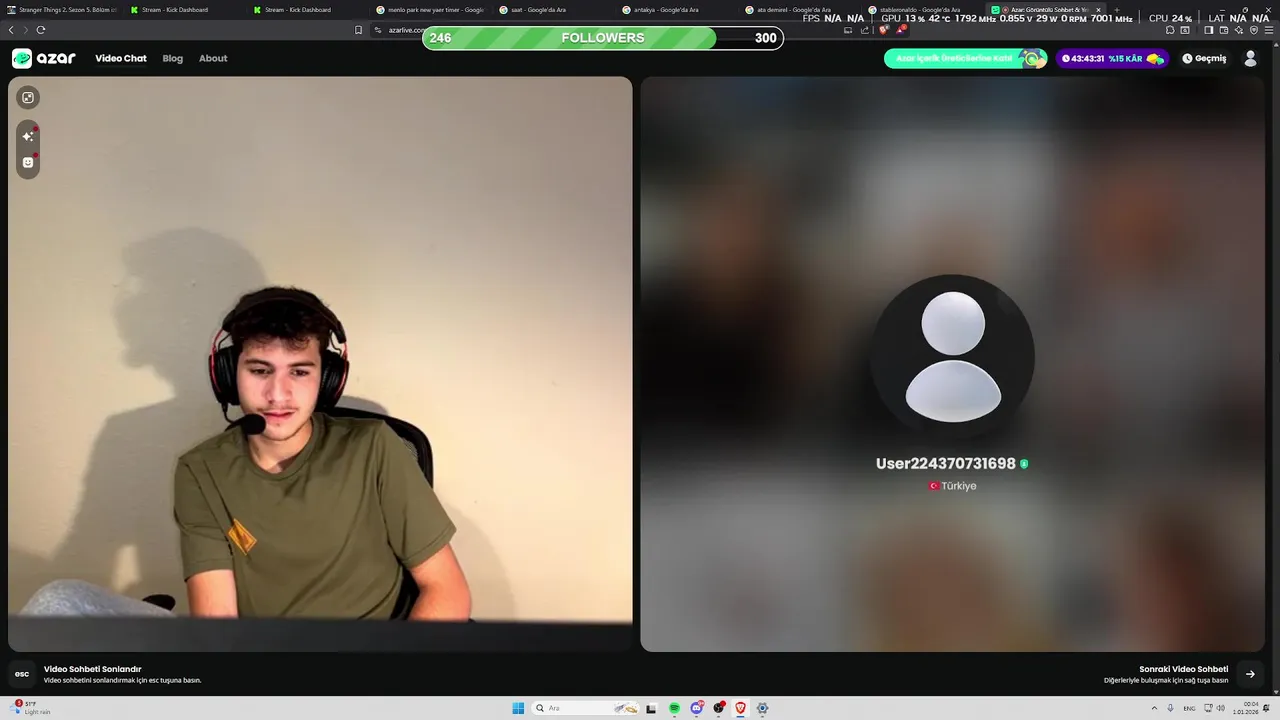Image resolution: width=1280 pixels, height=720 pixels.
Task: Open the sparkle effects tool
Action: [x=28, y=136]
